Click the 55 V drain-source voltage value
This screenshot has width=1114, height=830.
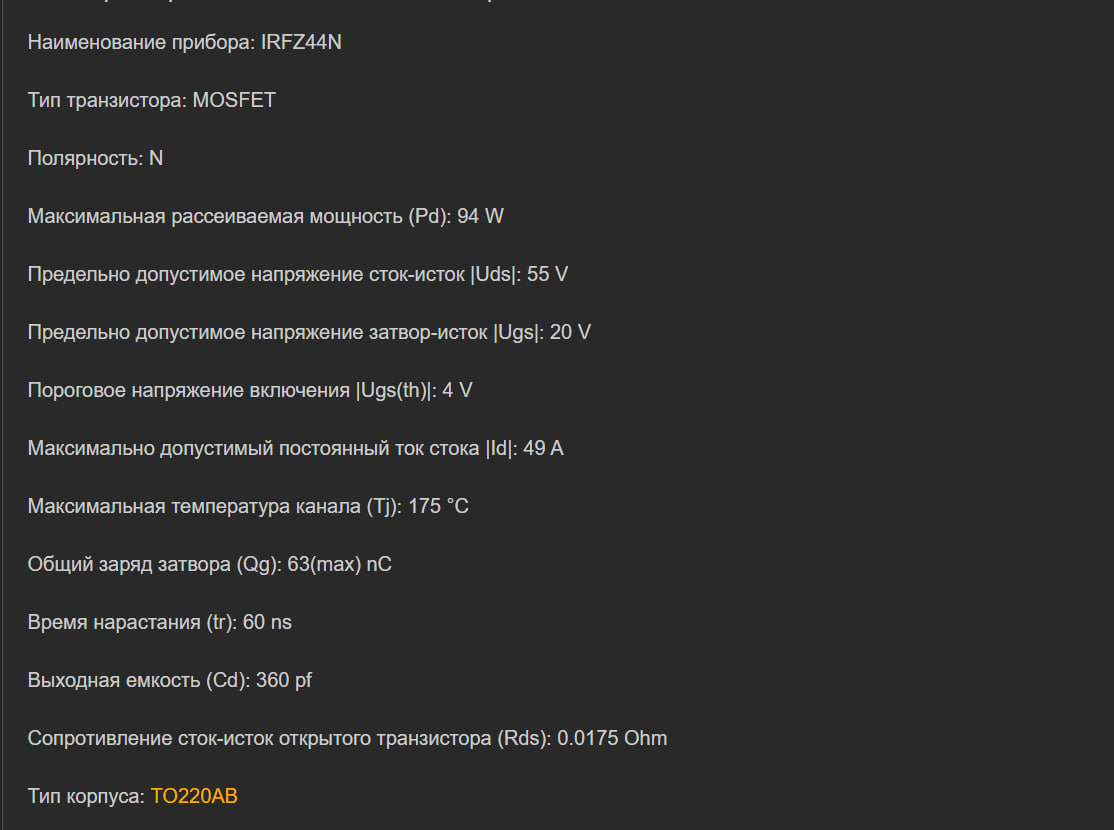click(547, 274)
